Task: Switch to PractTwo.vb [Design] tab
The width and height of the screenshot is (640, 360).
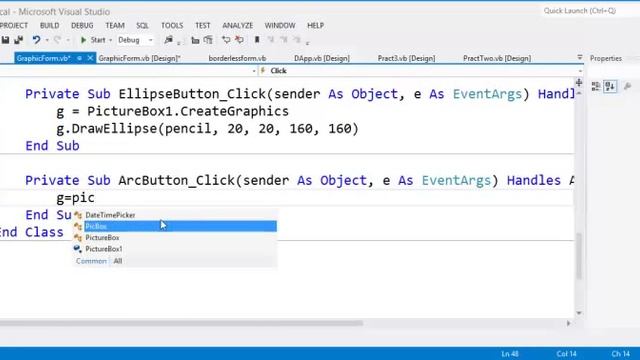Action: [x=497, y=58]
